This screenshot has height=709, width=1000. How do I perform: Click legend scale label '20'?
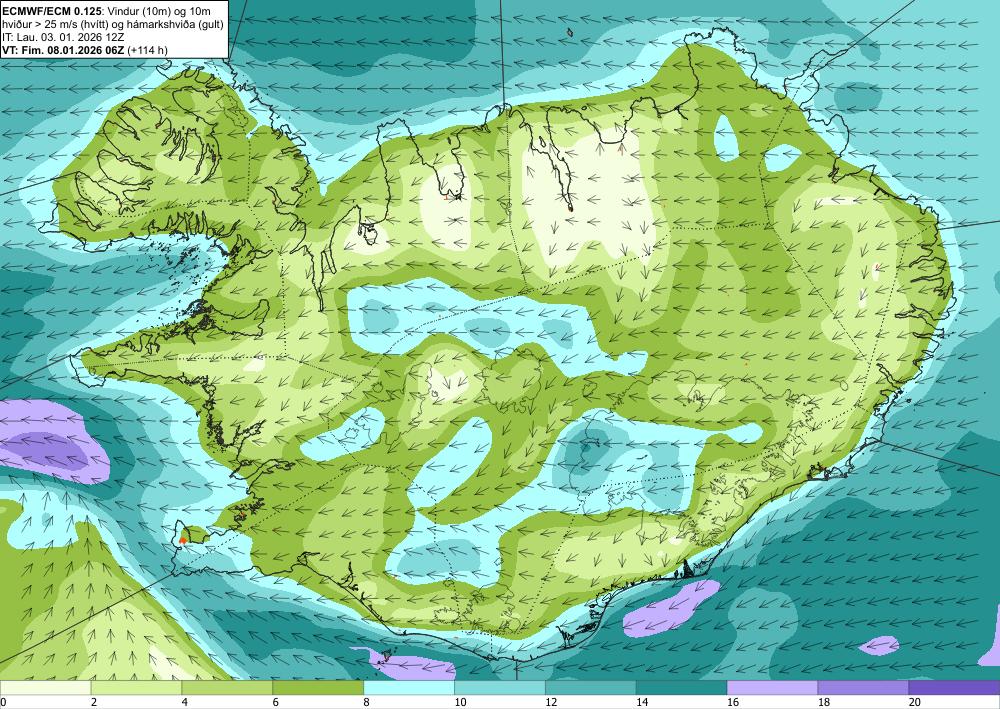pyautogui.click(x=915, y=703)
